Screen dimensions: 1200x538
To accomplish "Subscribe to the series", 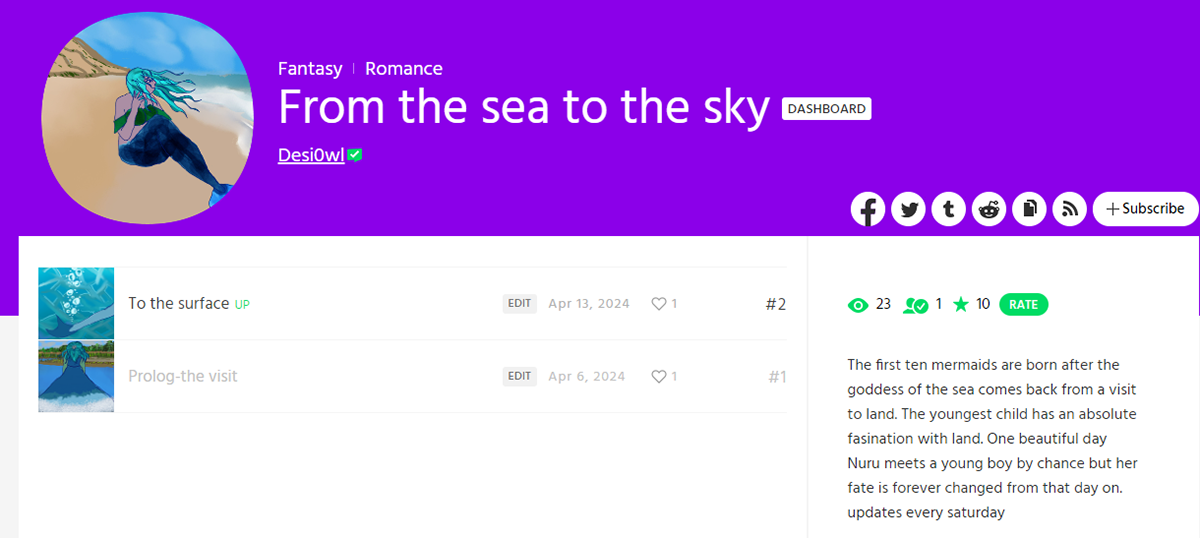I will pyautogui.click(x=1146, y=209).
